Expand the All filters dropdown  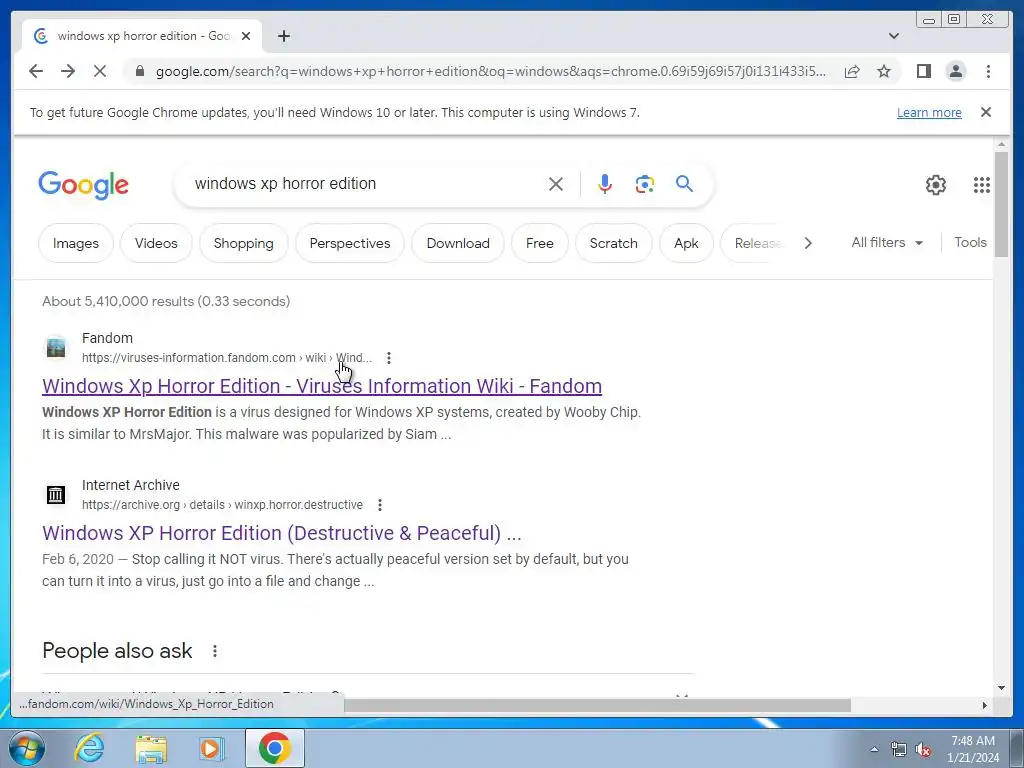click(887, 242)
